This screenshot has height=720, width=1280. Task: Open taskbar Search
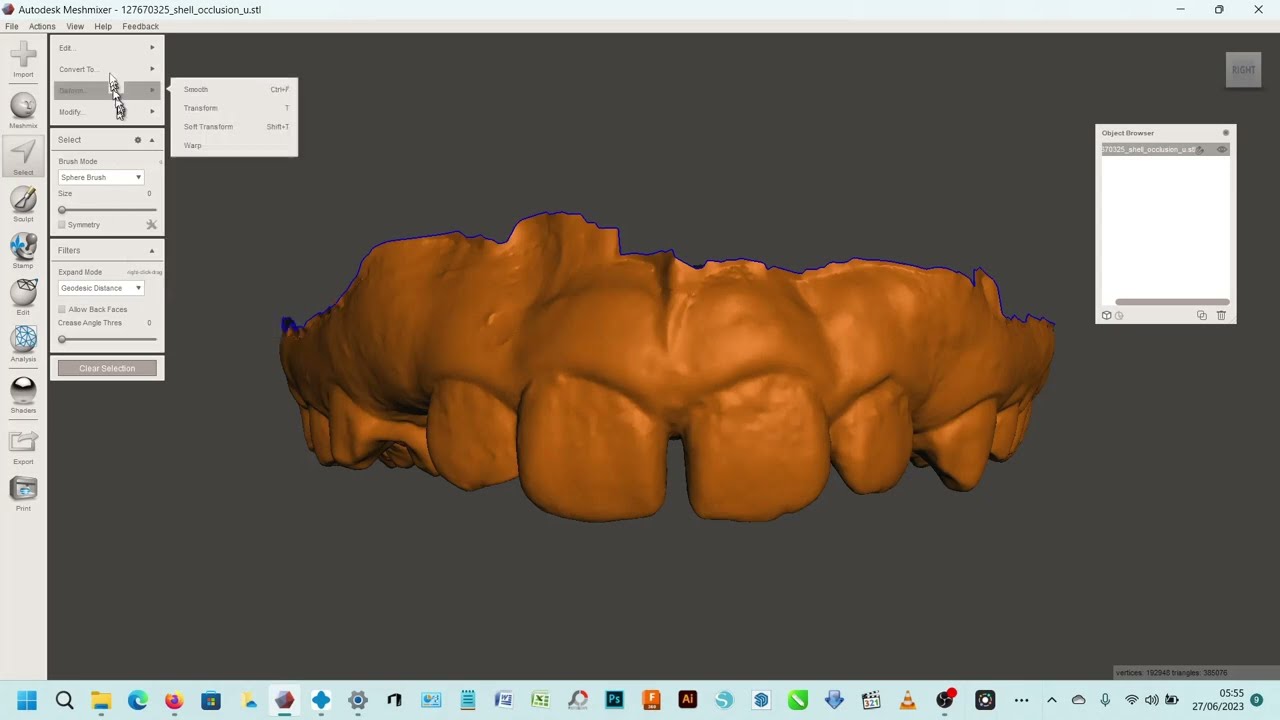pyautogui.click(x=64, y=700)
